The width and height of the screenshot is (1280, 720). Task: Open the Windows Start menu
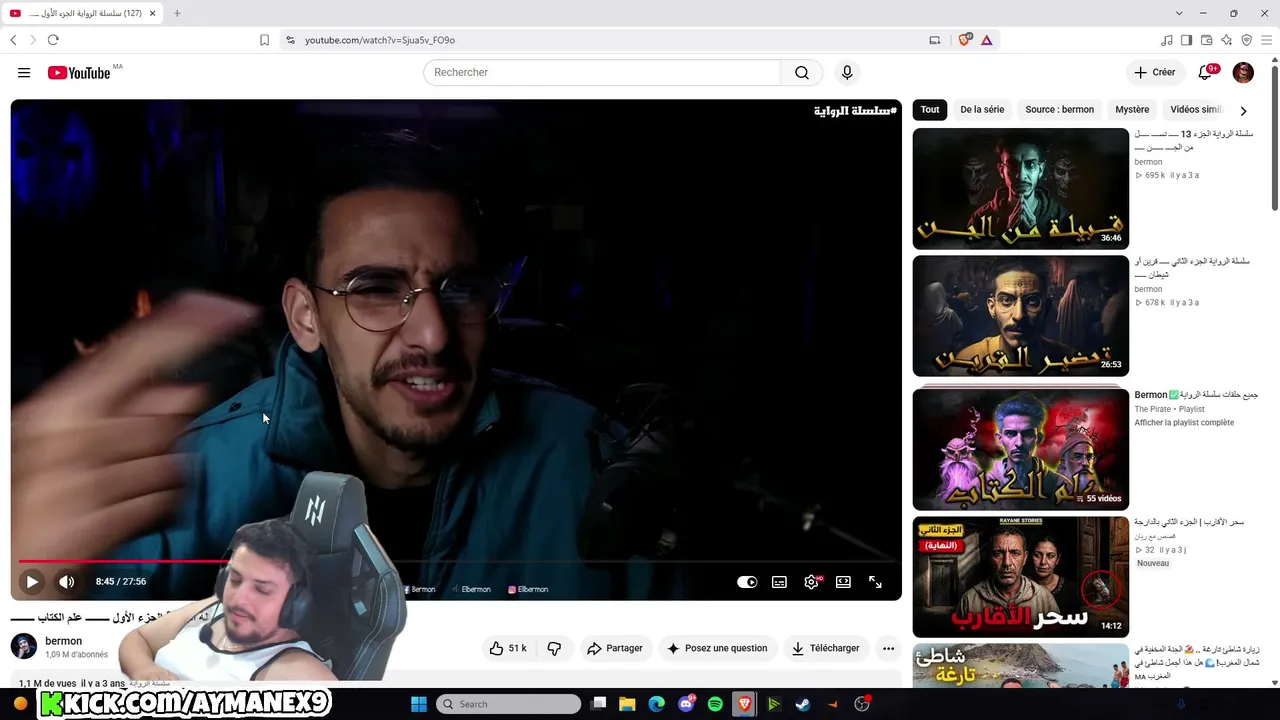tap(419, 704)
